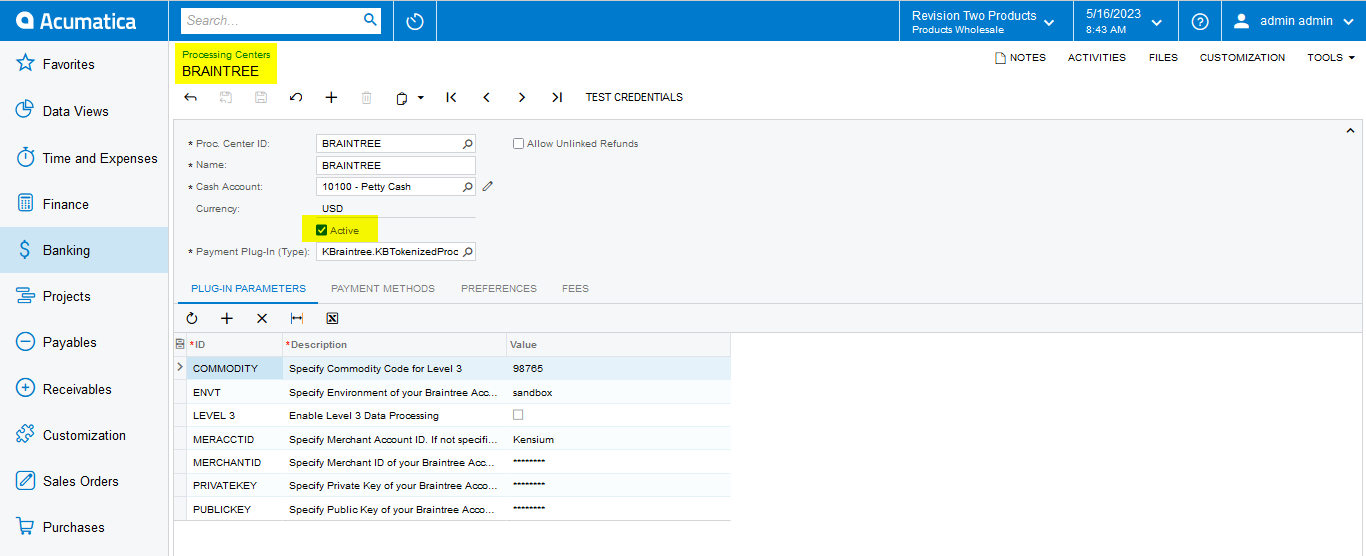Viewport: 1366px width, 556px height.
Task: Open Time and Expenses workspace
Action: 84,158
